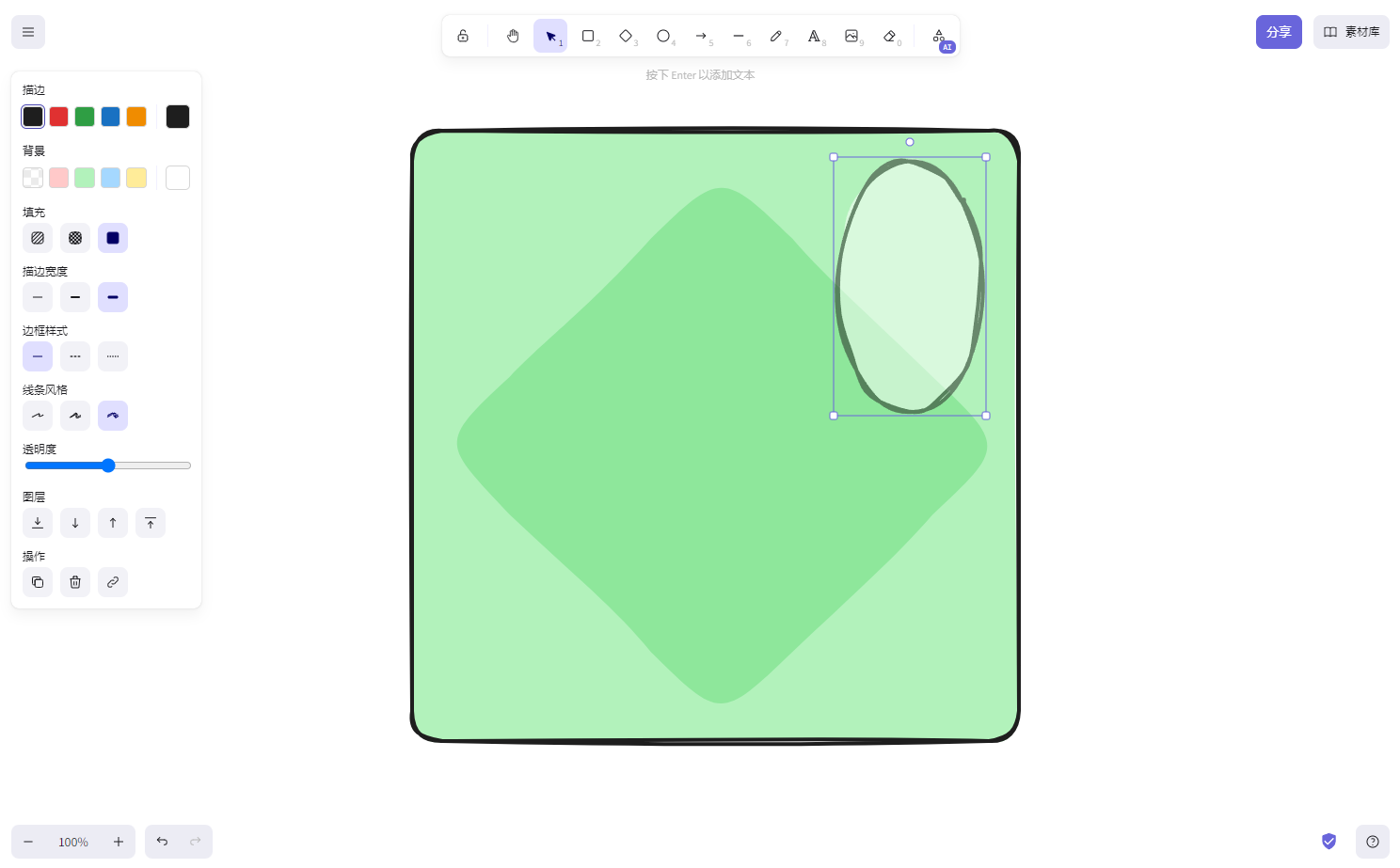Select the Ellipse tool
This screenshot has height=868, width=1400.
pyautogui.click(x=663, y=36)
